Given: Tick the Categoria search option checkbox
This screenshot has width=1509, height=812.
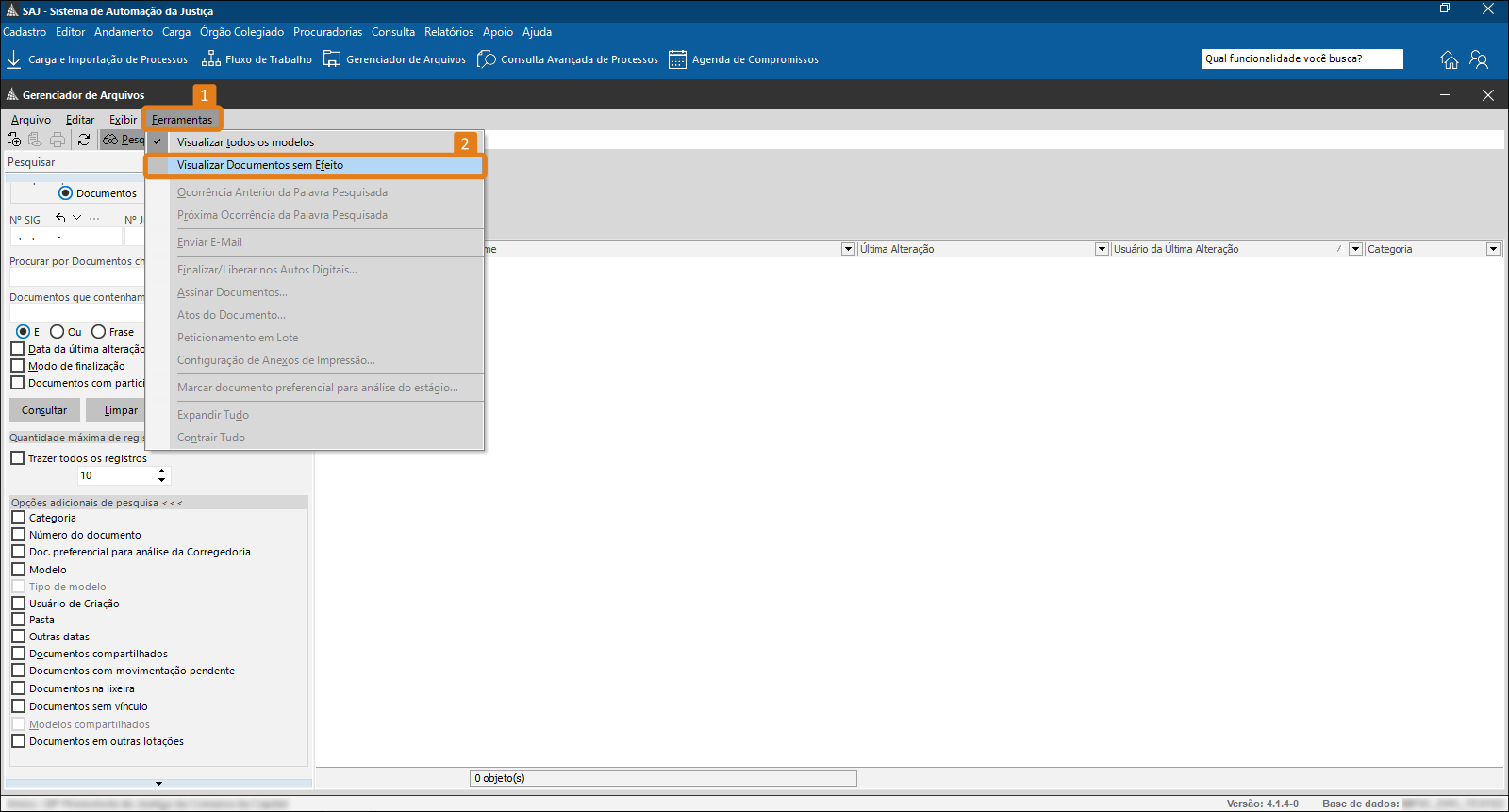Looking at the screenshot, I should coord(18,518).
